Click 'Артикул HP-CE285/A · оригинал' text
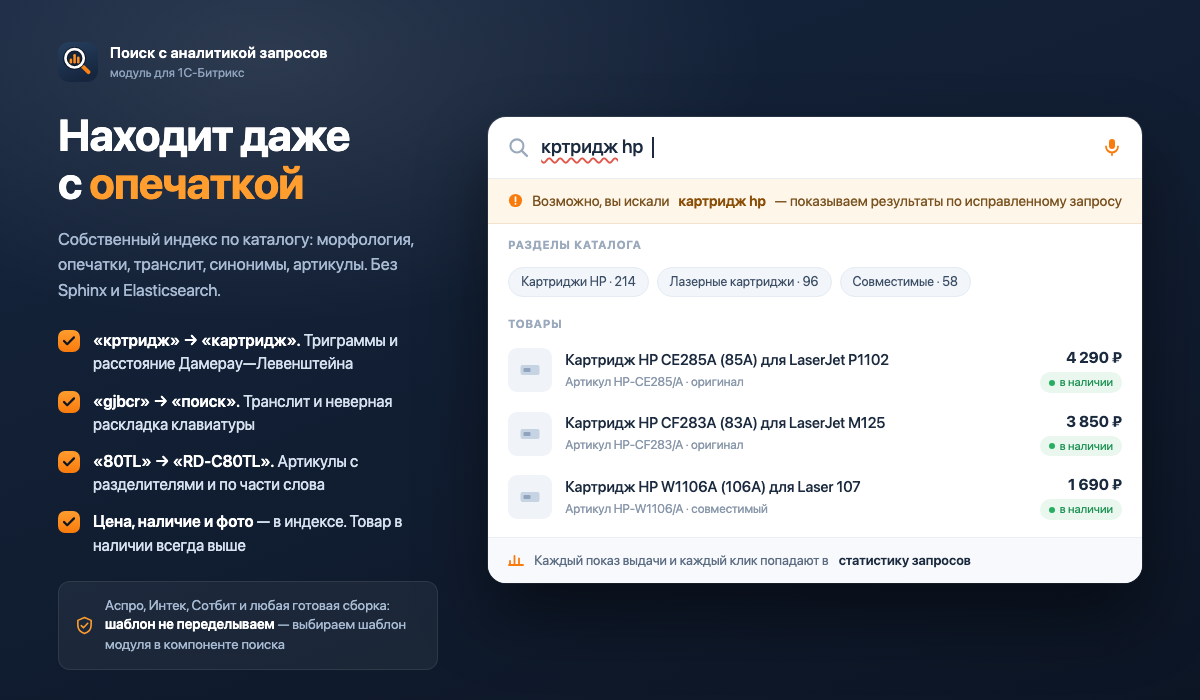The width and height of the screenshot is (1200, 700). point(654,382)
